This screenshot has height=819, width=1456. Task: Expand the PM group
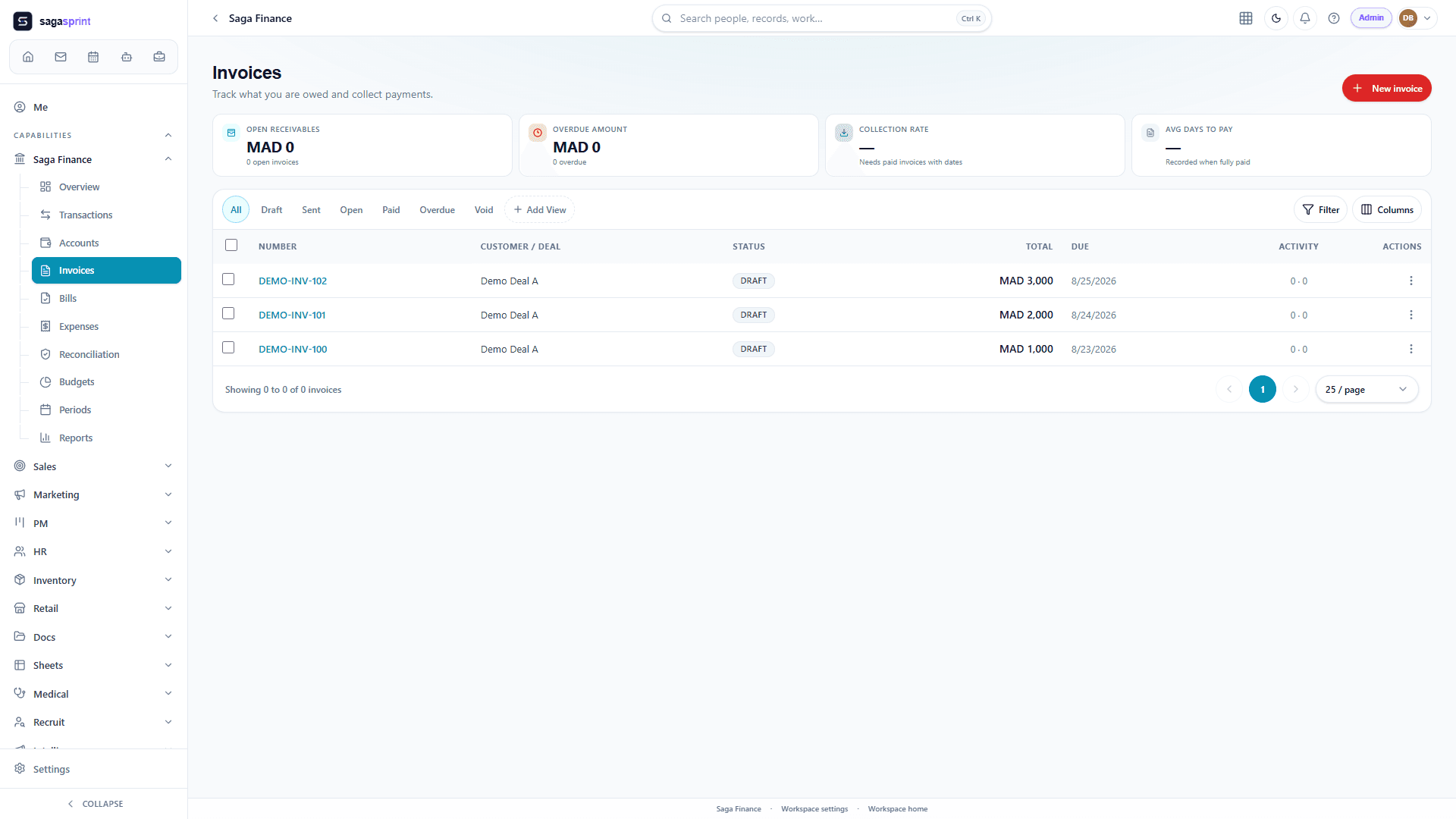pos(168,523)
